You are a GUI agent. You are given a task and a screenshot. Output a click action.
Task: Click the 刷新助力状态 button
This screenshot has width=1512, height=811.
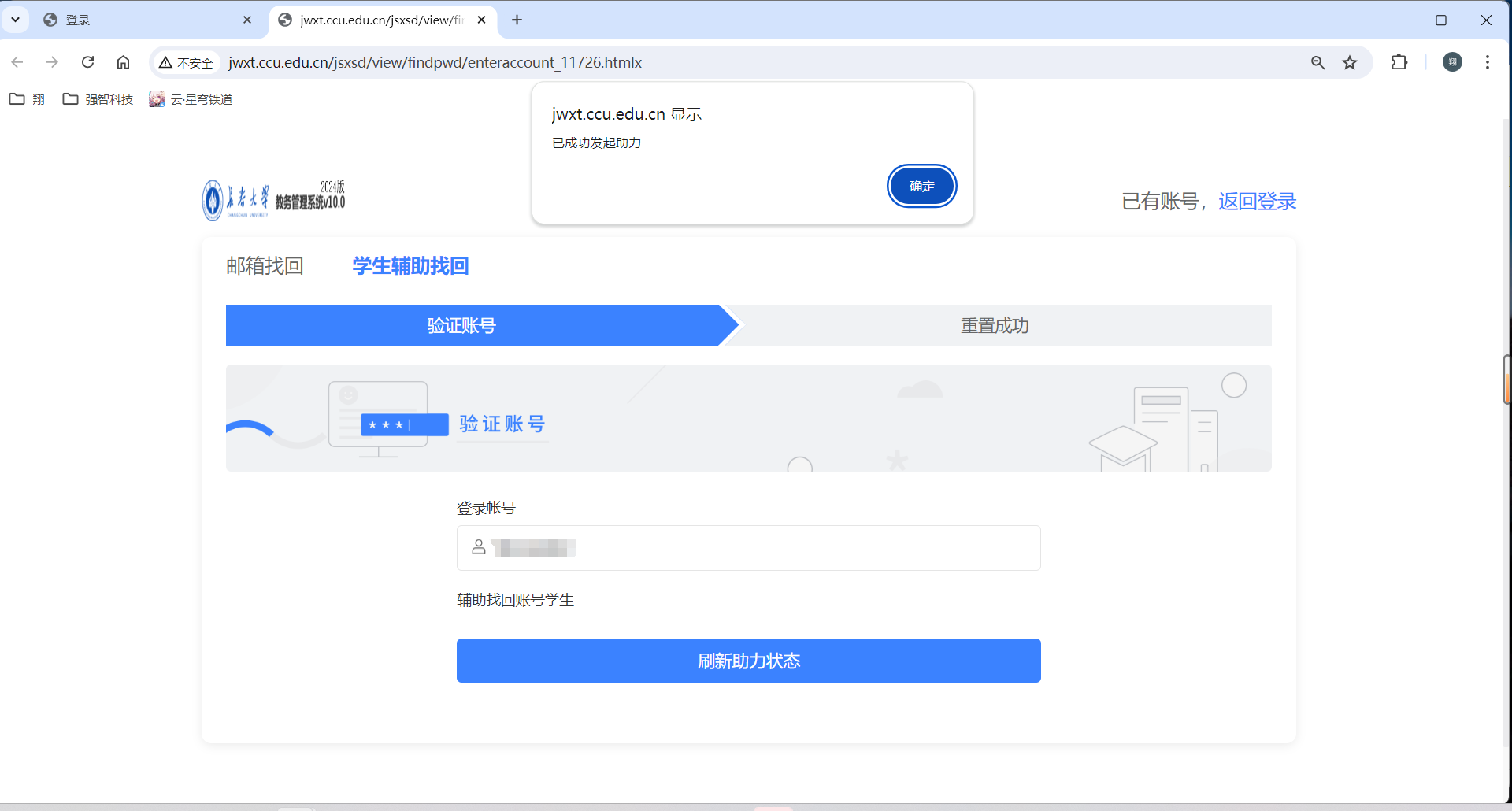tap(748, 661)
